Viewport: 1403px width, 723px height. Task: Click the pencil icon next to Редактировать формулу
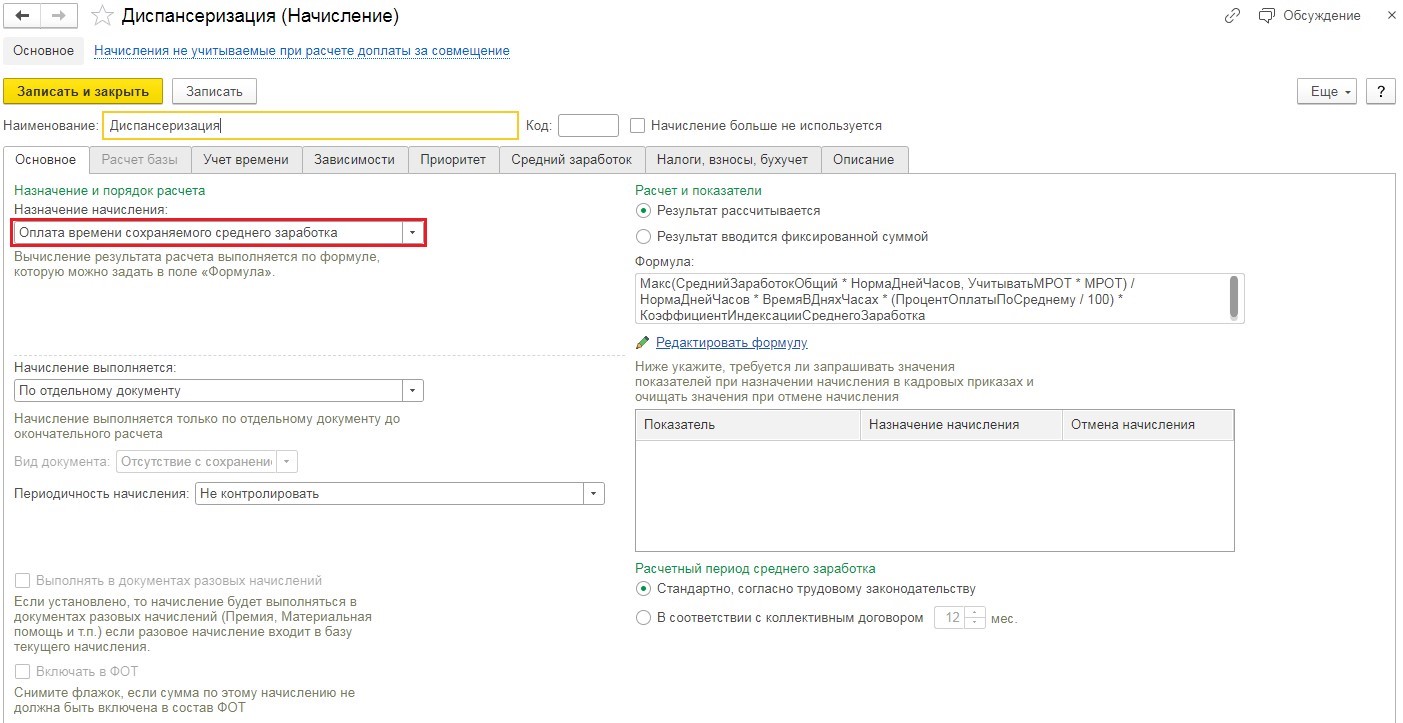click(x=643, y=343)
